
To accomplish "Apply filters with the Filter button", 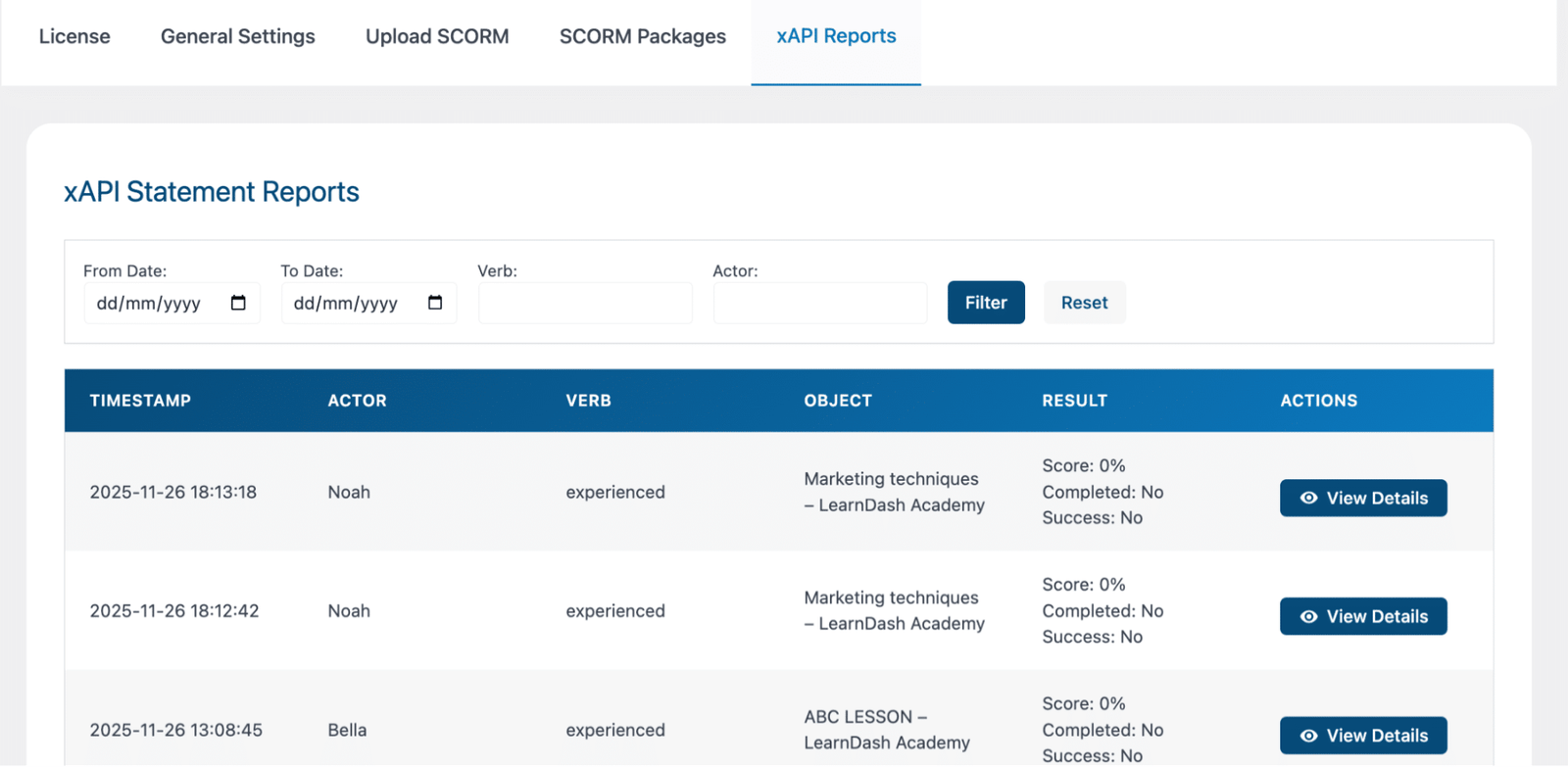I will pos(986,303).
